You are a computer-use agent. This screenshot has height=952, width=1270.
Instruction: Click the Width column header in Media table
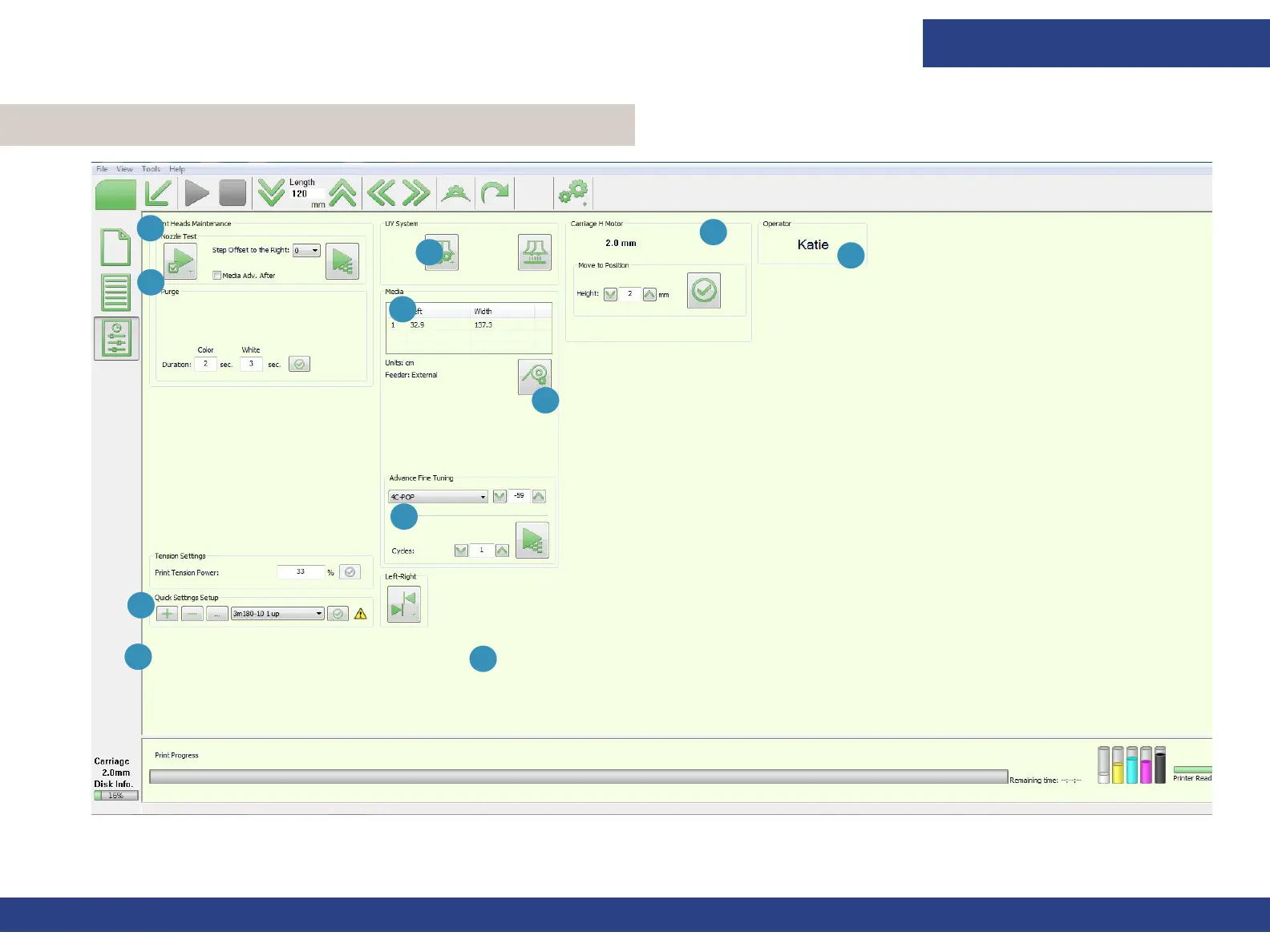[503, 311]
